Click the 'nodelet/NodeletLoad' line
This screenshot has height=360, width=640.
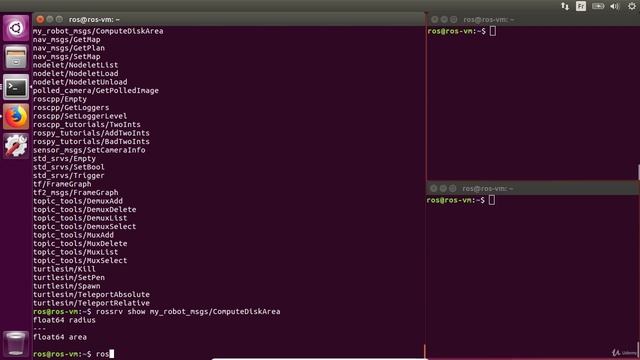[x=76, y=73]
